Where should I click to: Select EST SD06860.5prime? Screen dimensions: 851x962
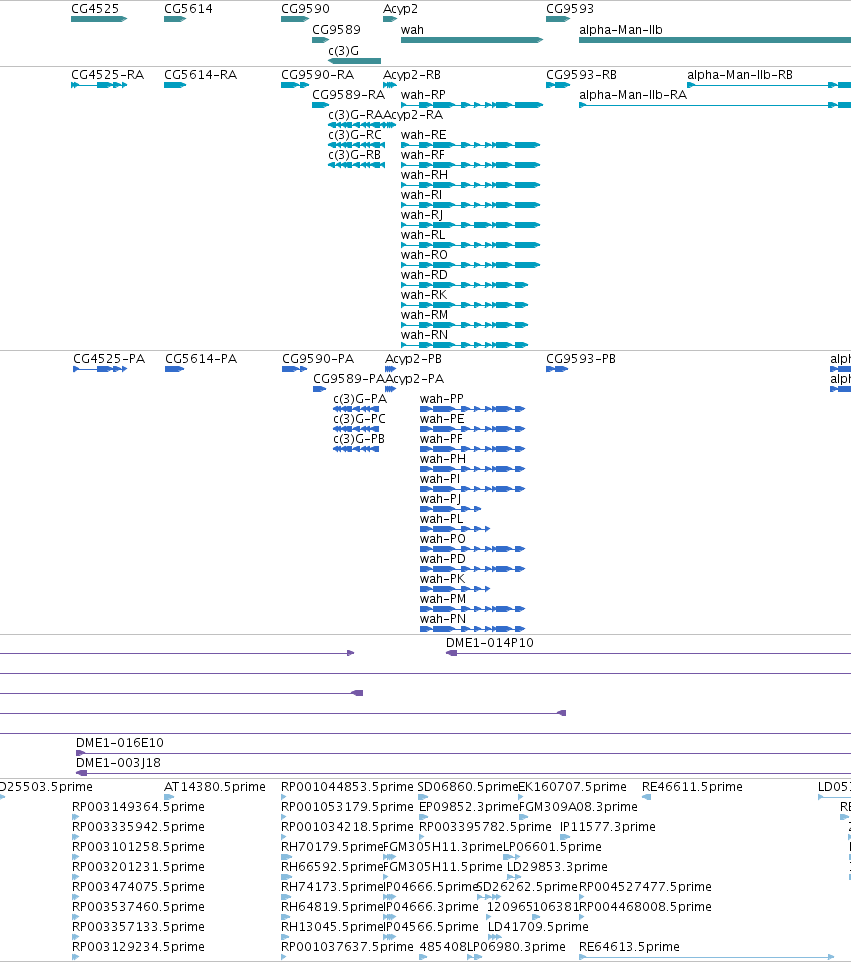point(468,787)
